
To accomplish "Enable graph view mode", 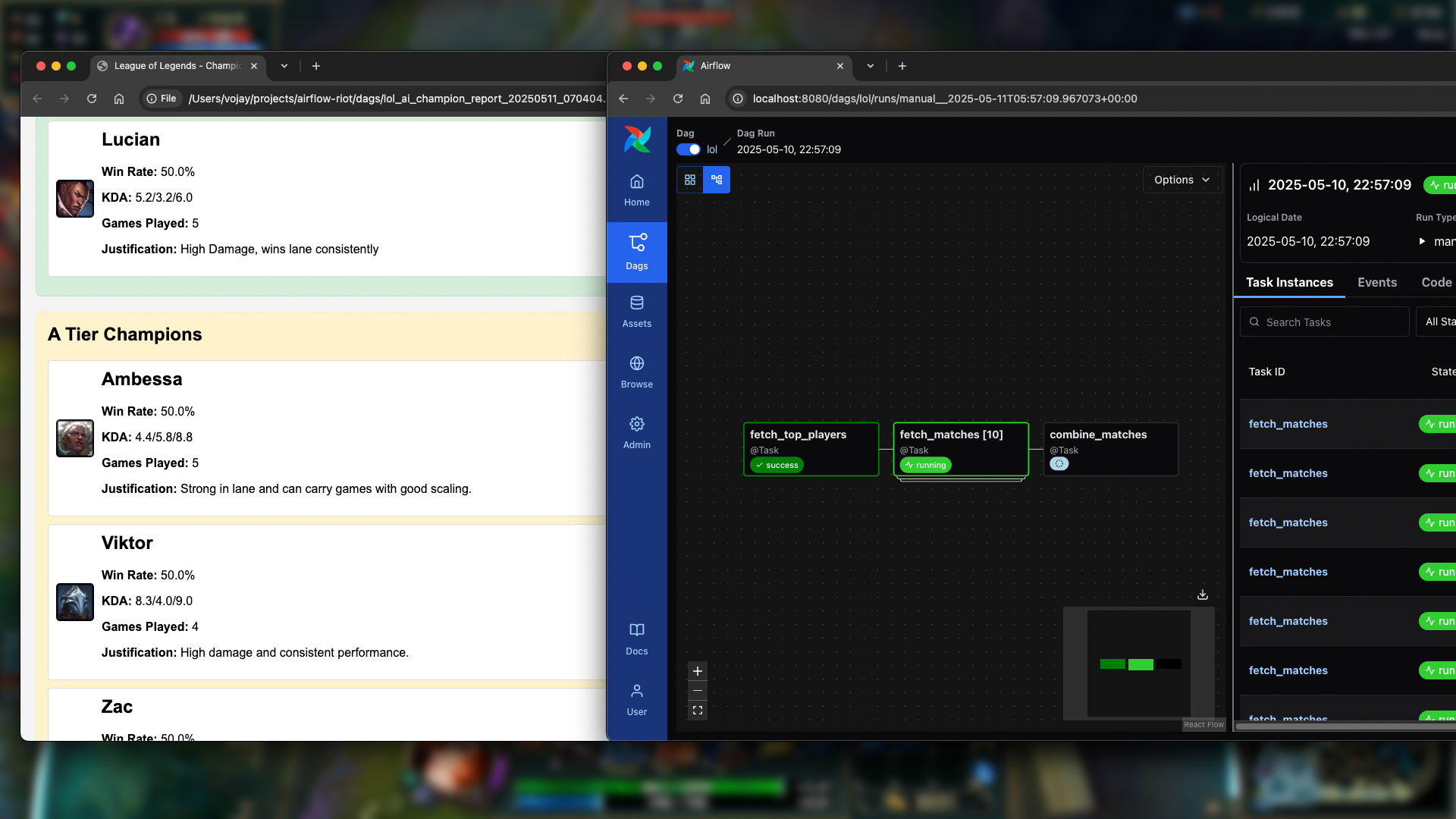I will point(717,180).
